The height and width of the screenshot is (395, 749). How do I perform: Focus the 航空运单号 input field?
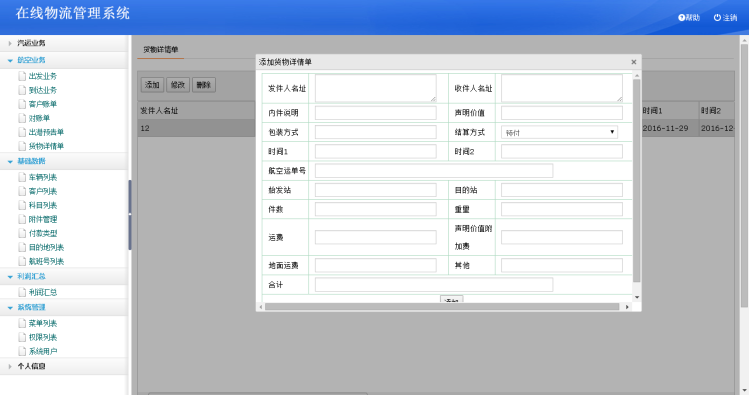click(434, 171)
